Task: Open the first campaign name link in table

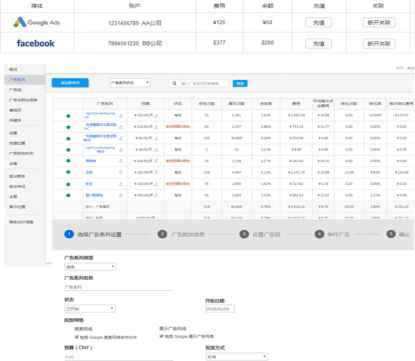Action: click(100, 115)
